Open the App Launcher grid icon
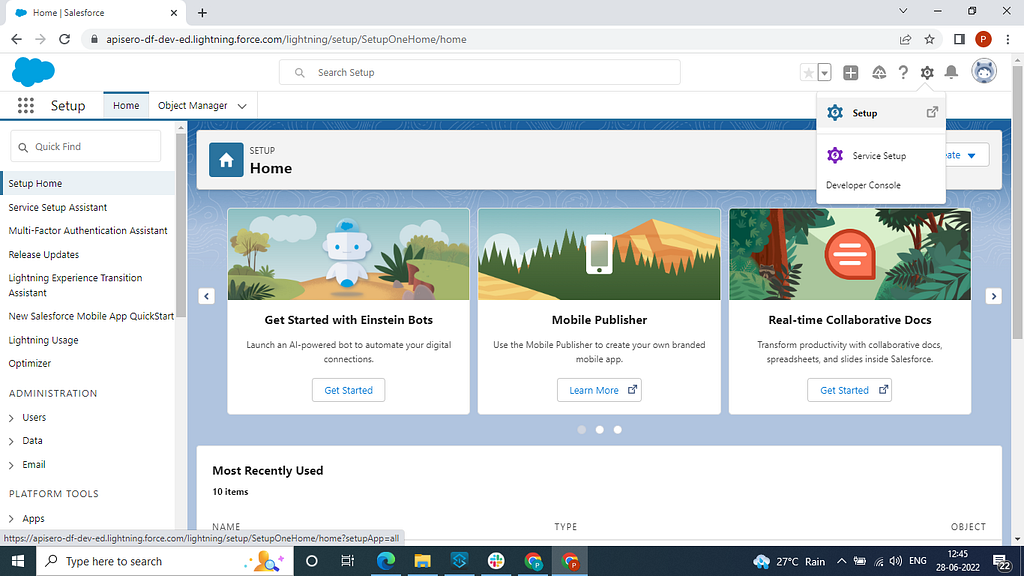The height and width of the screenshot is (576, 1024). point(25,106)
